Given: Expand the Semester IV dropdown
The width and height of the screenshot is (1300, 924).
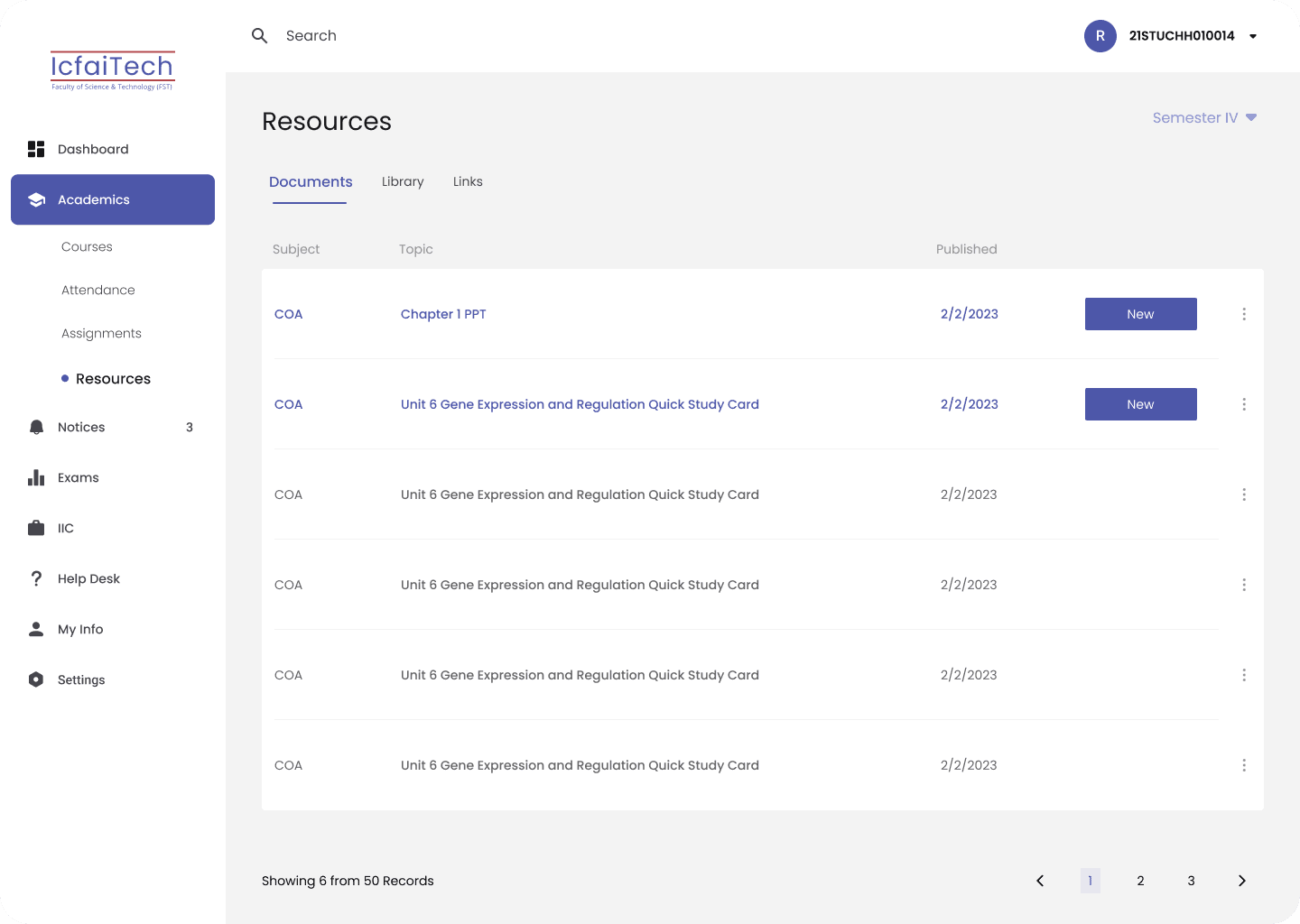Looking at the screenshot, I should [1205, 117].
